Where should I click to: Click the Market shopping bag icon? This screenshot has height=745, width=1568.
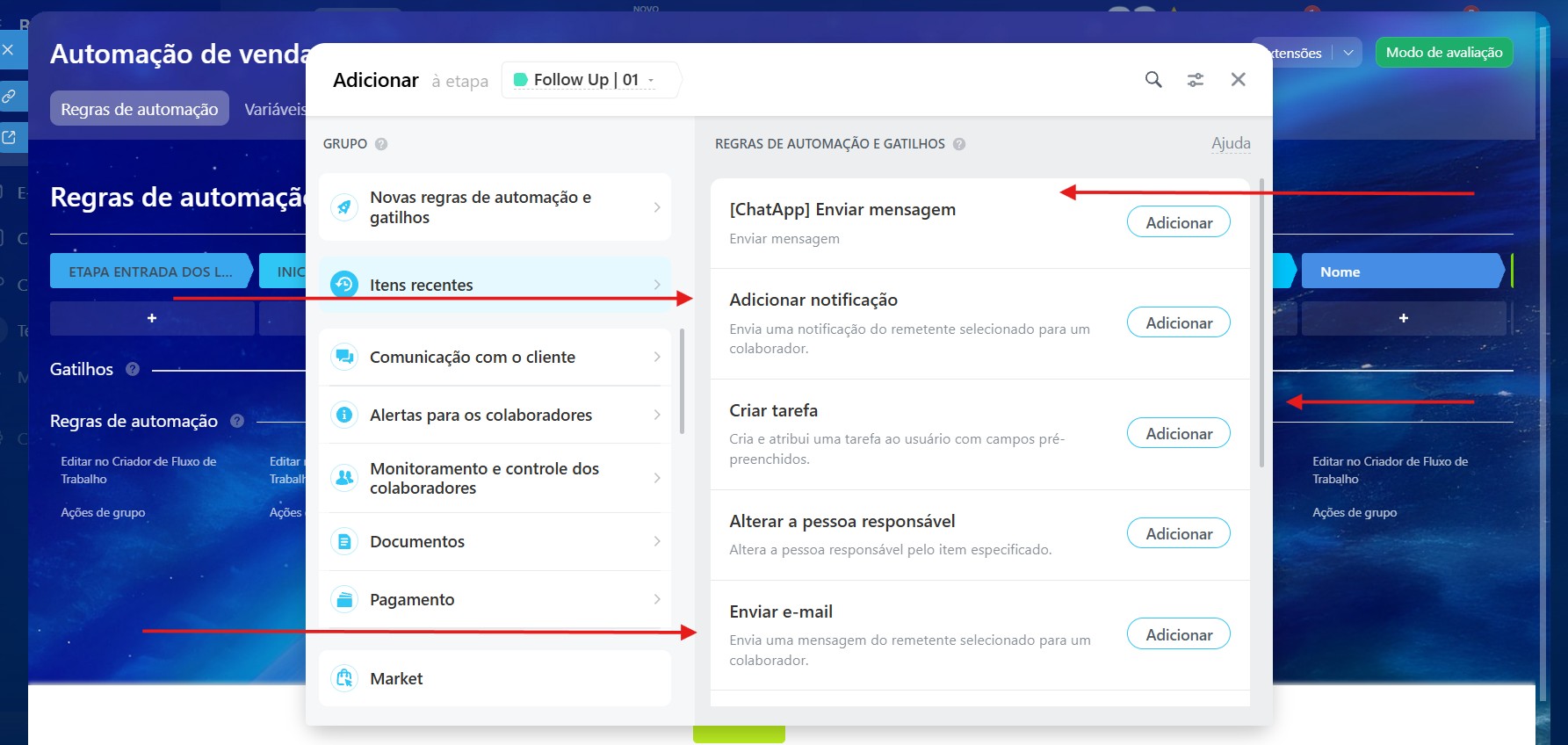[x=344, y=678]
